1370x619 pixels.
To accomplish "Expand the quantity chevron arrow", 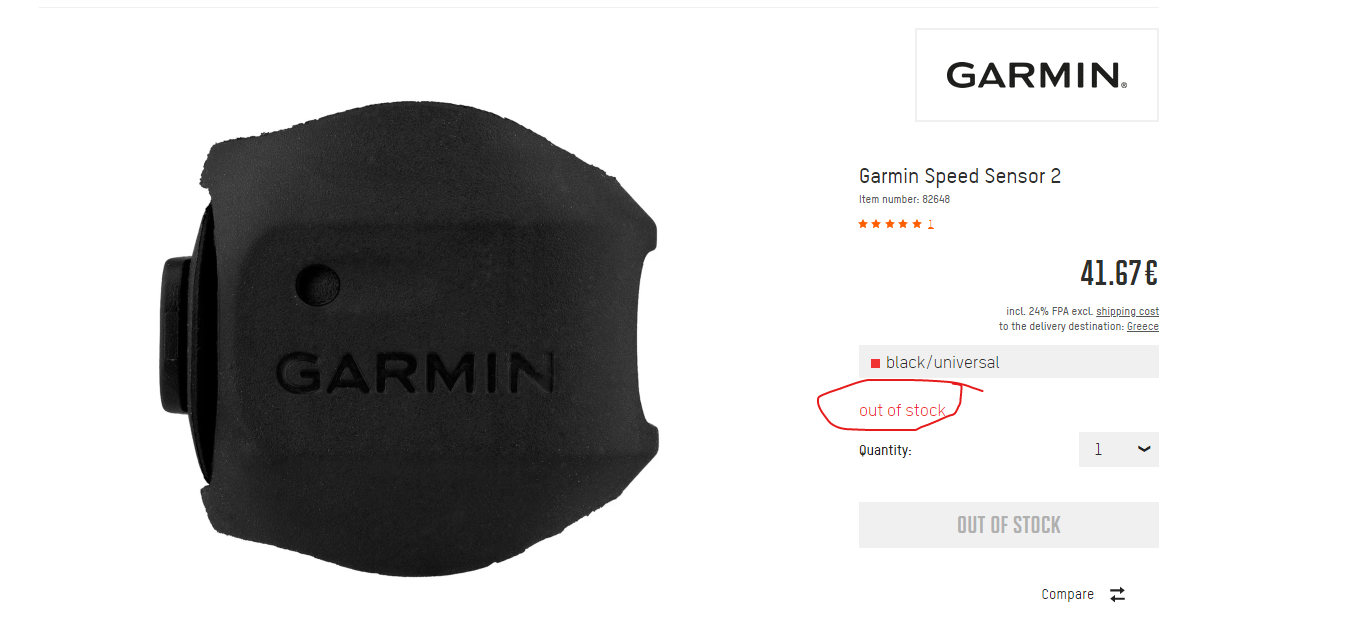I will 1144,450.
